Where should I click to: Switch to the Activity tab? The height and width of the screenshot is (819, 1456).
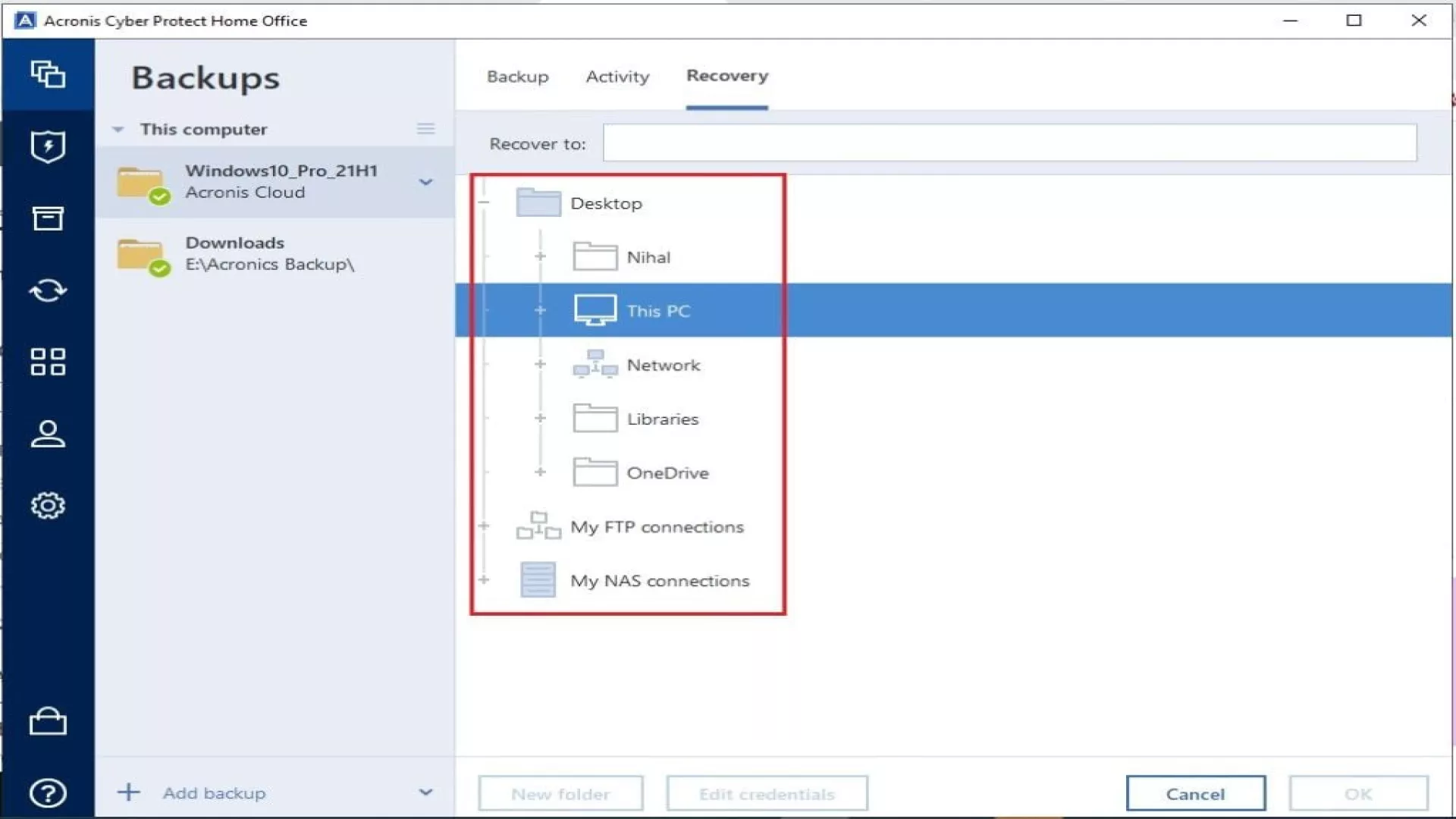(617, 77)
